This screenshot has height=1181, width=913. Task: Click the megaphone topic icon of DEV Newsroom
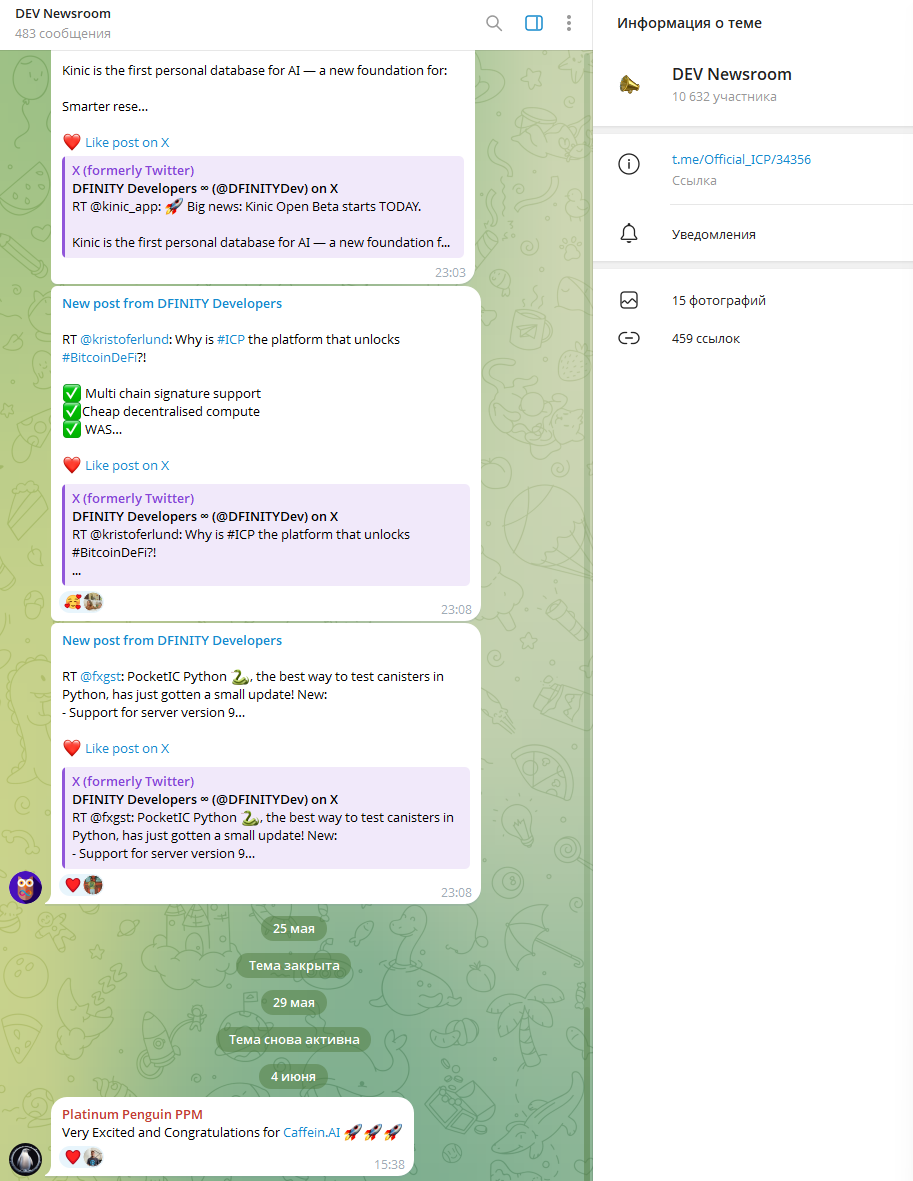pos(631,84)
